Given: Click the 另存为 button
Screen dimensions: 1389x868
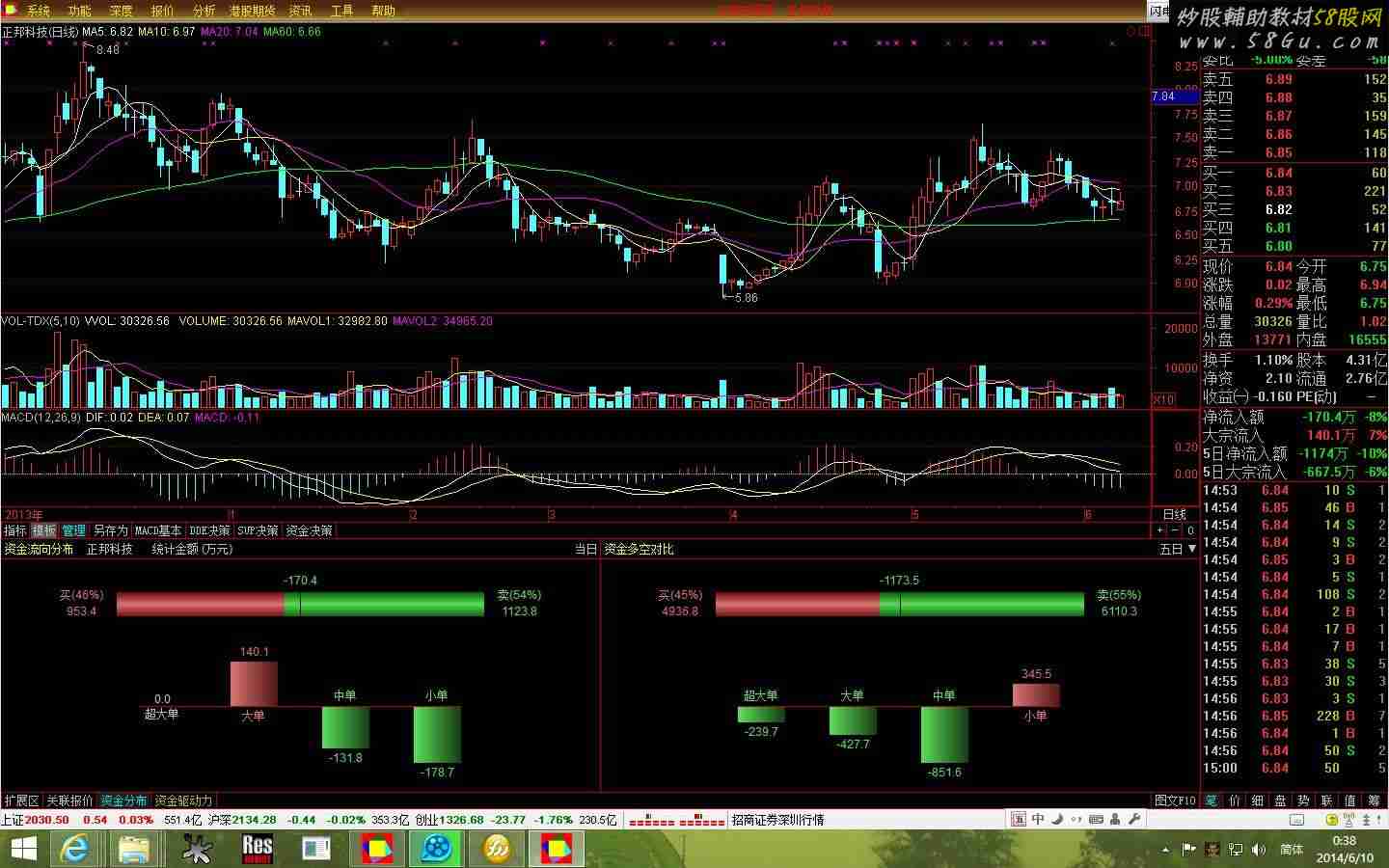Looking at the screenshot, I should (110, 530).
